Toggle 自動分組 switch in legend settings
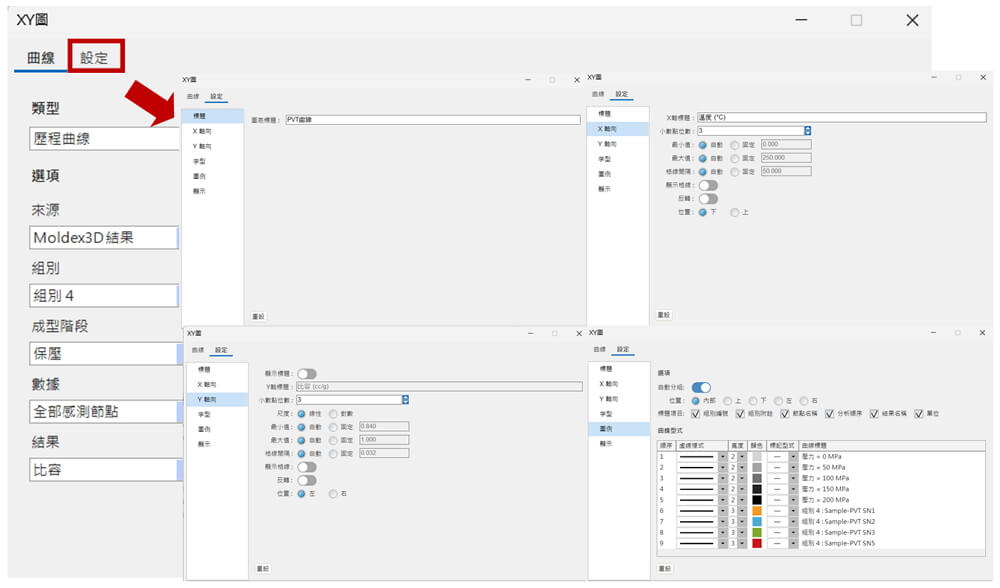The height and width of the screenshot is (588, 1000). [701, 387]
